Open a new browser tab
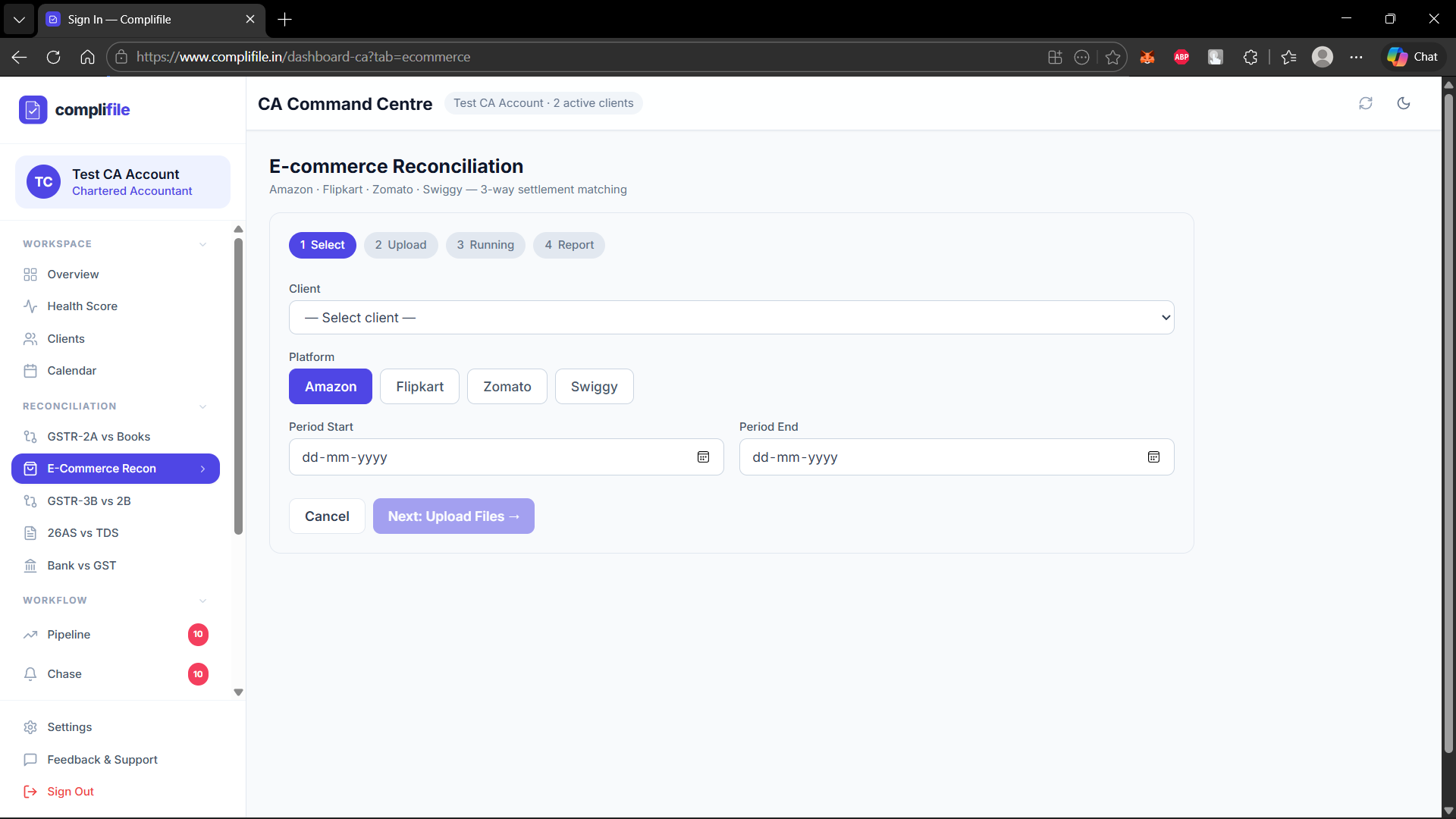Viewport: 1456px width, 819px height. coord(285,20)
